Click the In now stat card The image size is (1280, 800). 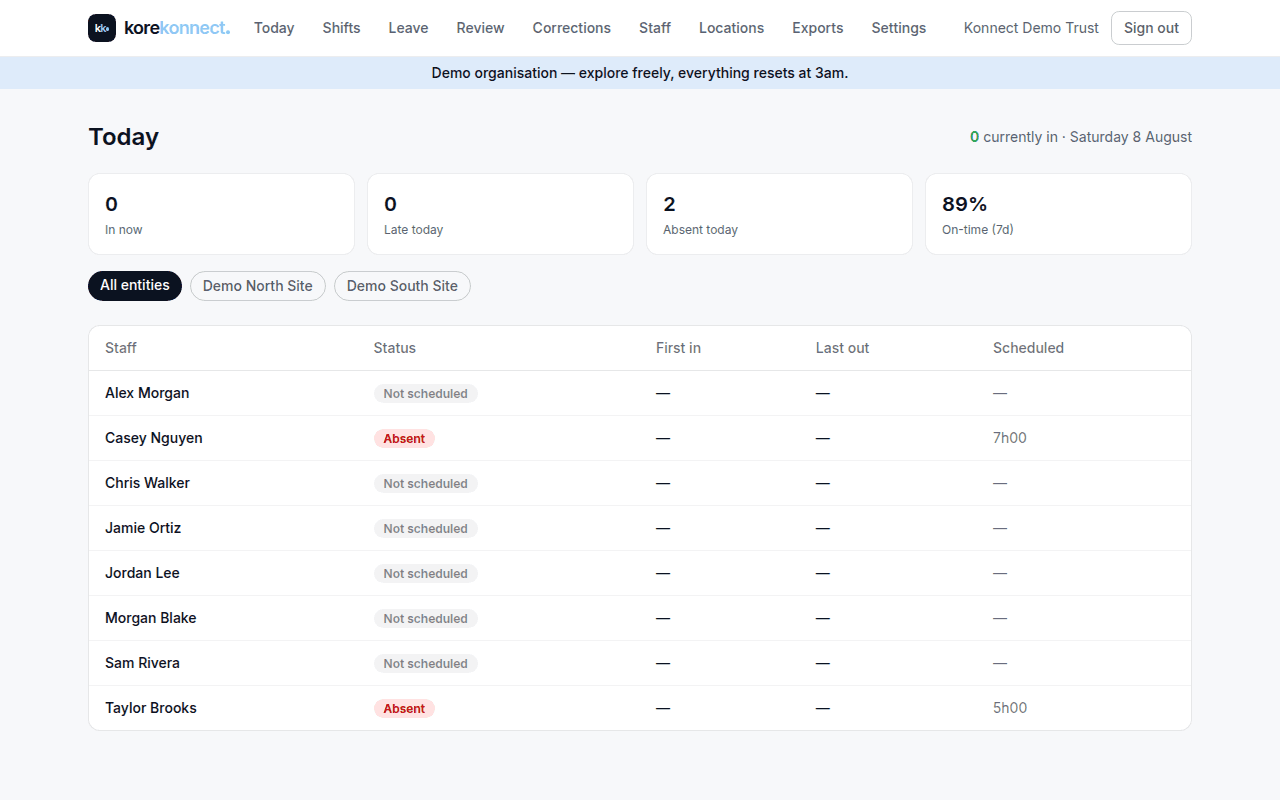pos(221,214)
